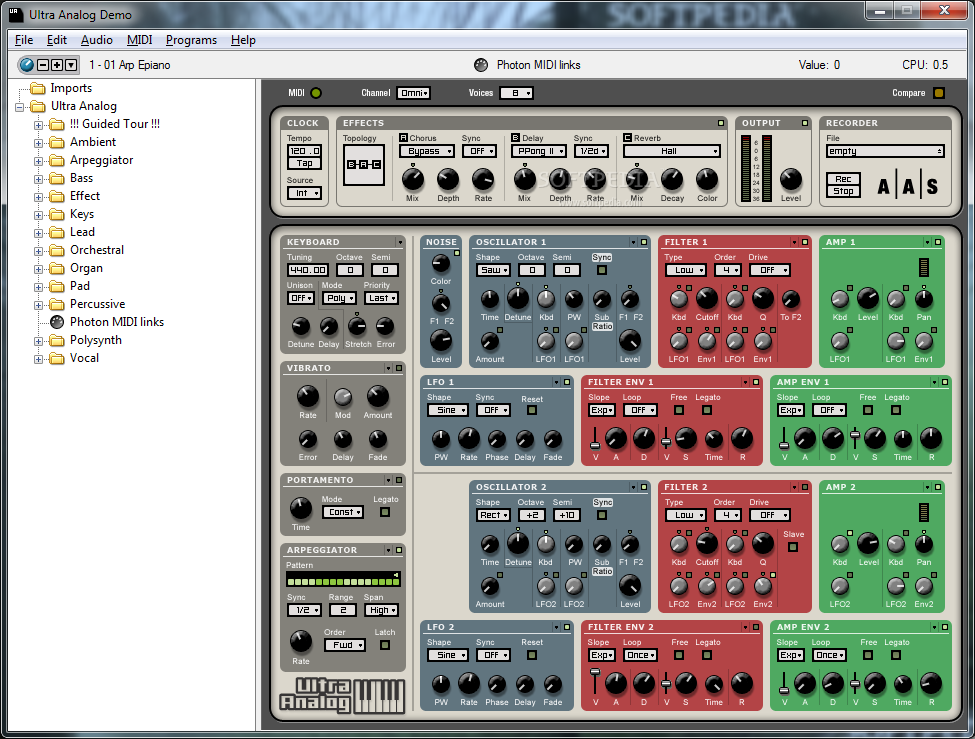Click the plus (next program) toolbar button

pyautogui.click(x=57, y=65)
